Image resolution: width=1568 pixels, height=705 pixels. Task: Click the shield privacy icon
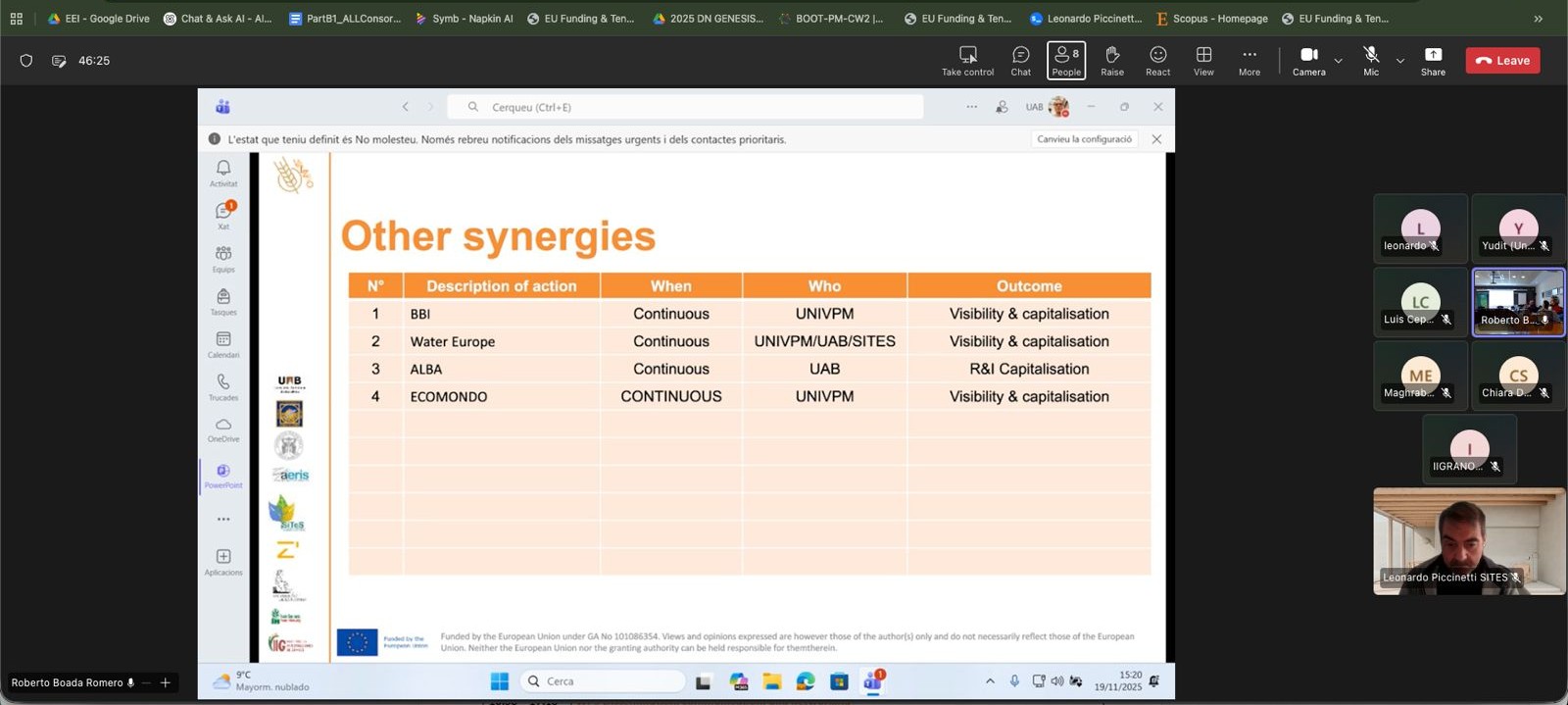coord(26,61)
